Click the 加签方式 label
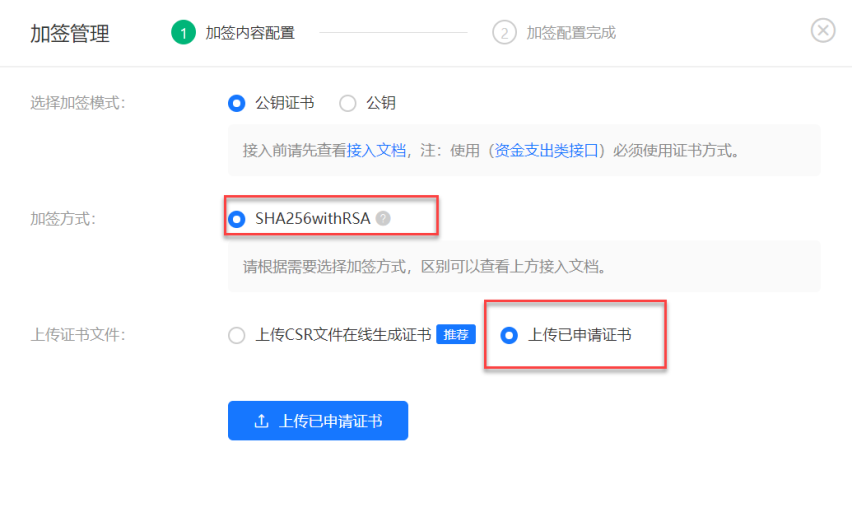 pos(63,218)
